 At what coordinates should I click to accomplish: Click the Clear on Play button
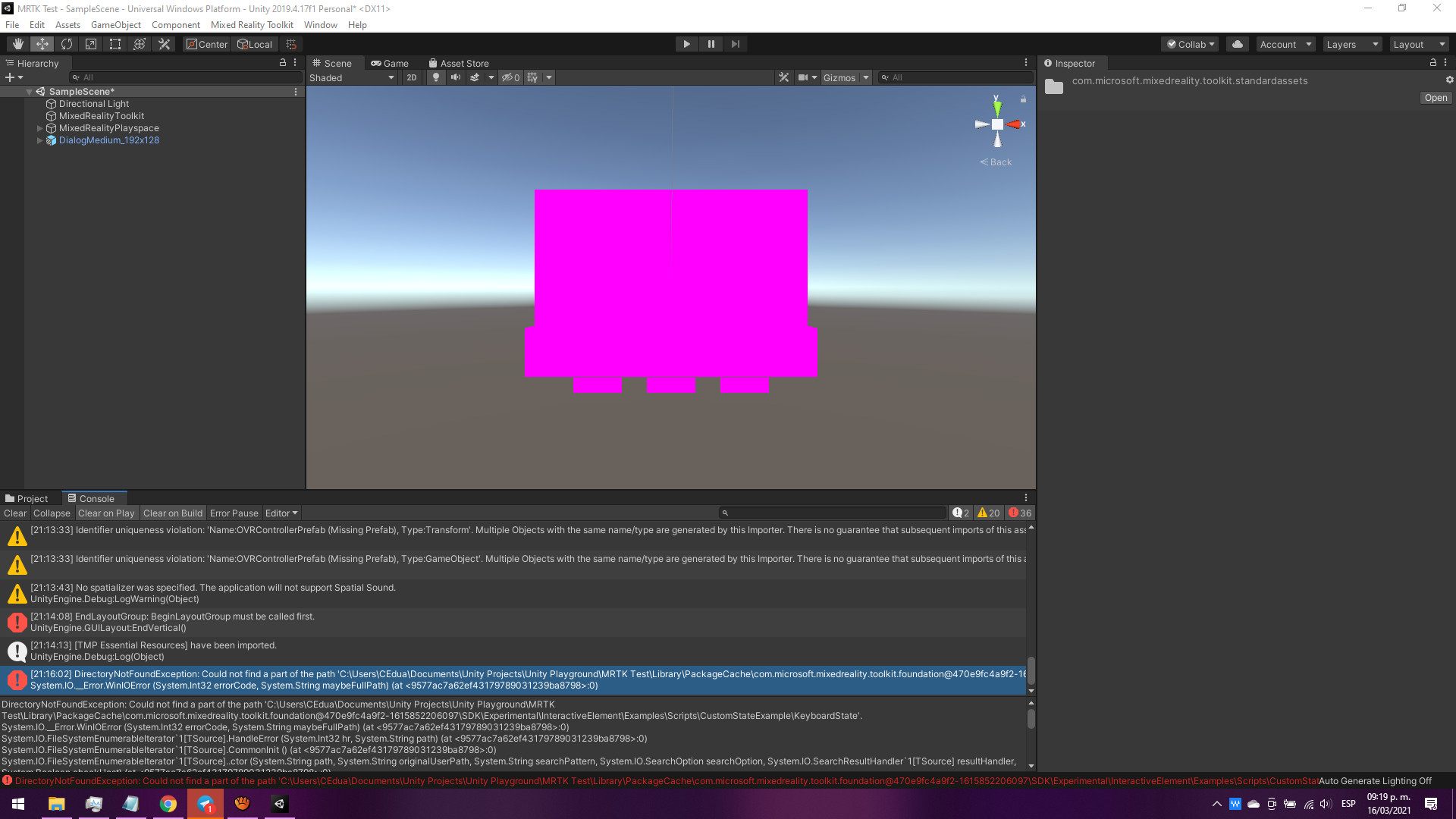[106, 513]
